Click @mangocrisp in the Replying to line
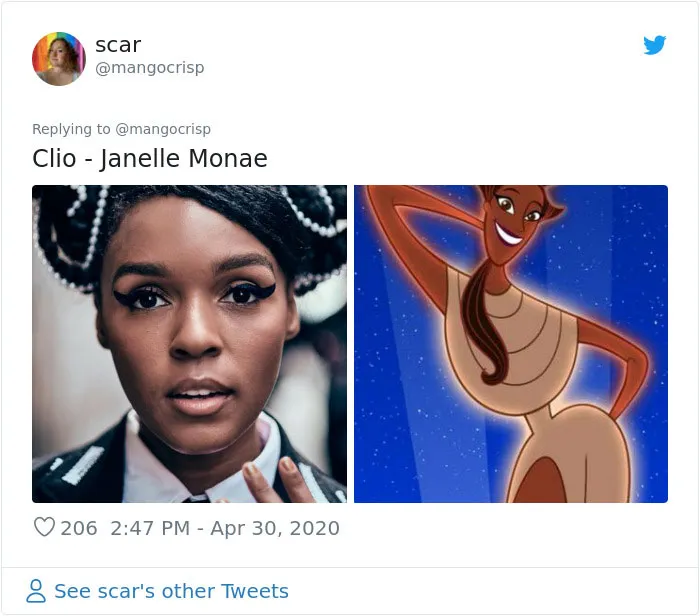The width and height of the screenshot is (700, 616). tap(163, 129)
